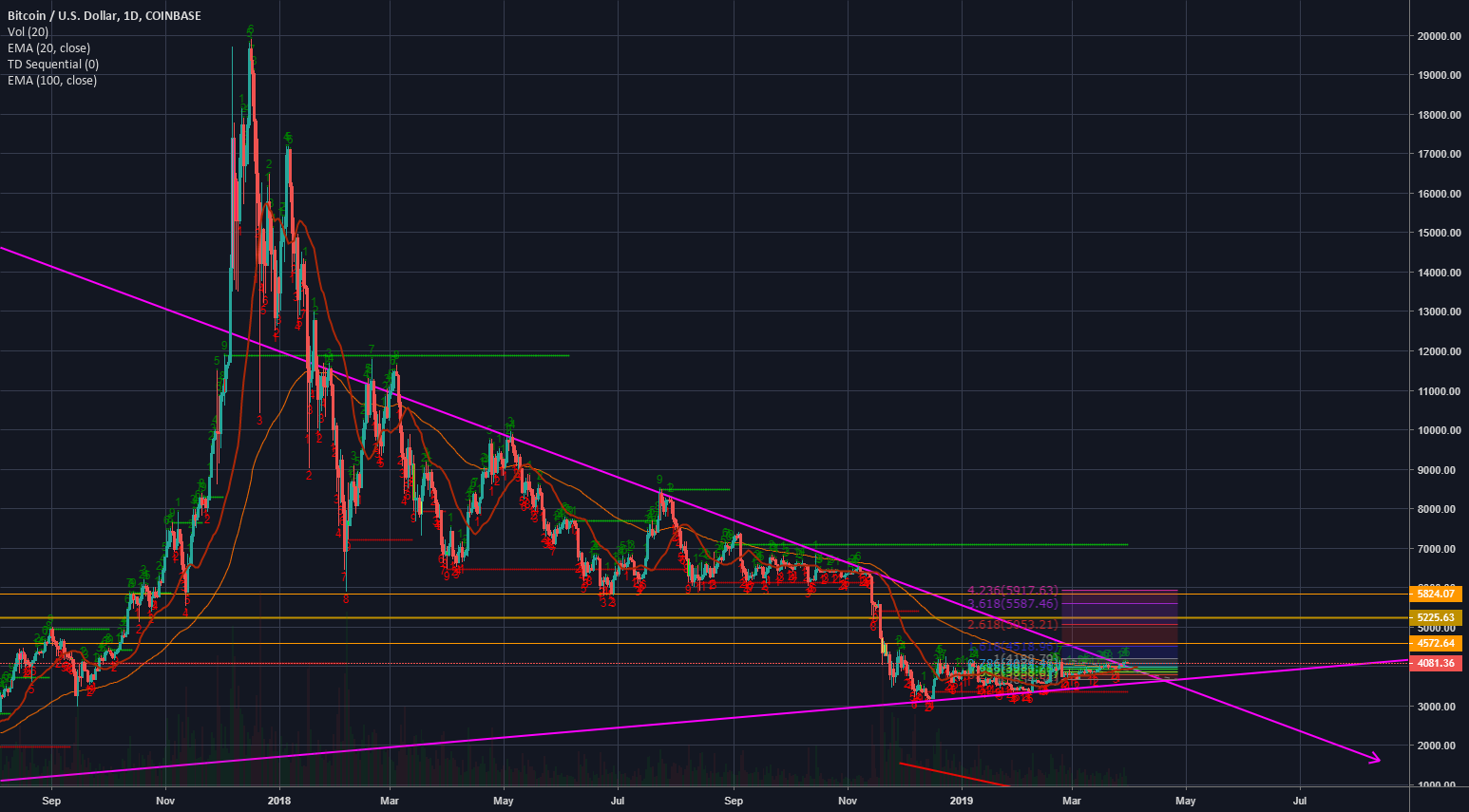Select the EMA (100, close) legend entry
Viewport: 1469px width, 812px height.
coord(52,80)
